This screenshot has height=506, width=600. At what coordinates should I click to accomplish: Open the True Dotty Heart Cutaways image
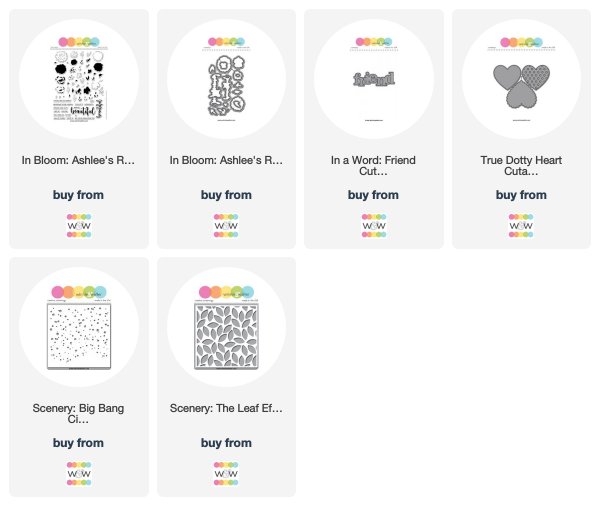(521, 79)
